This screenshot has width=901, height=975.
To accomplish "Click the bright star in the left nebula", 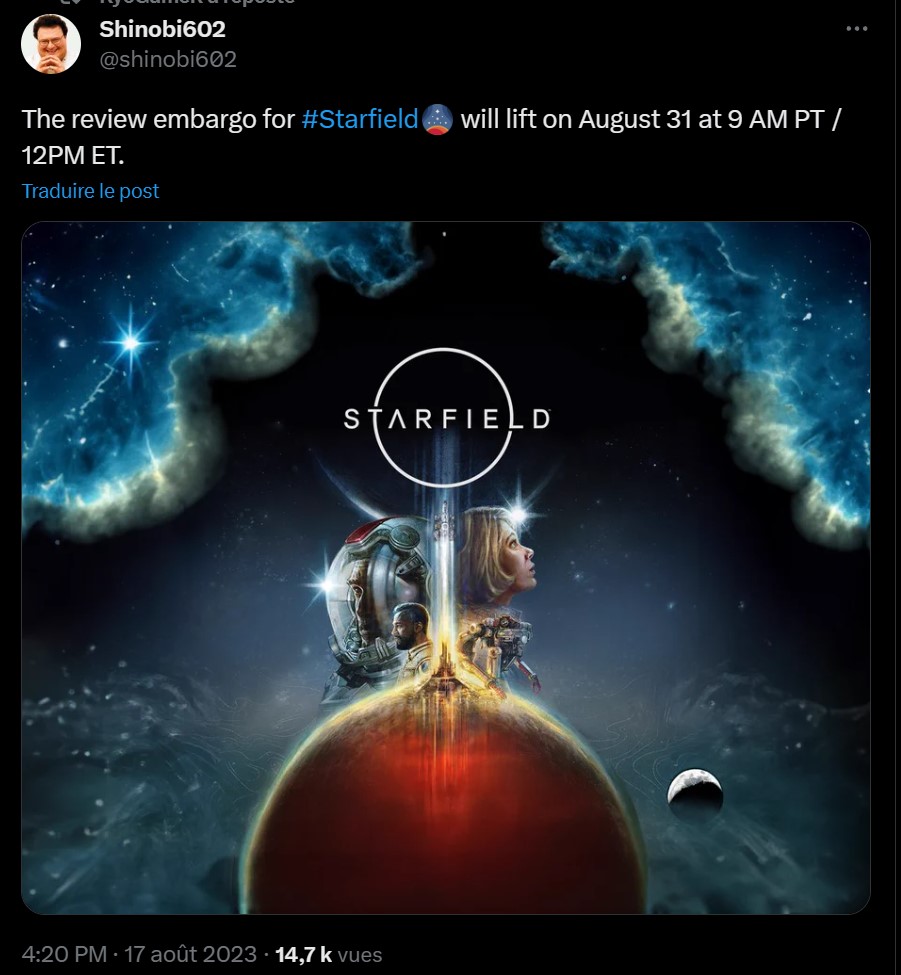I will (131, 342).
